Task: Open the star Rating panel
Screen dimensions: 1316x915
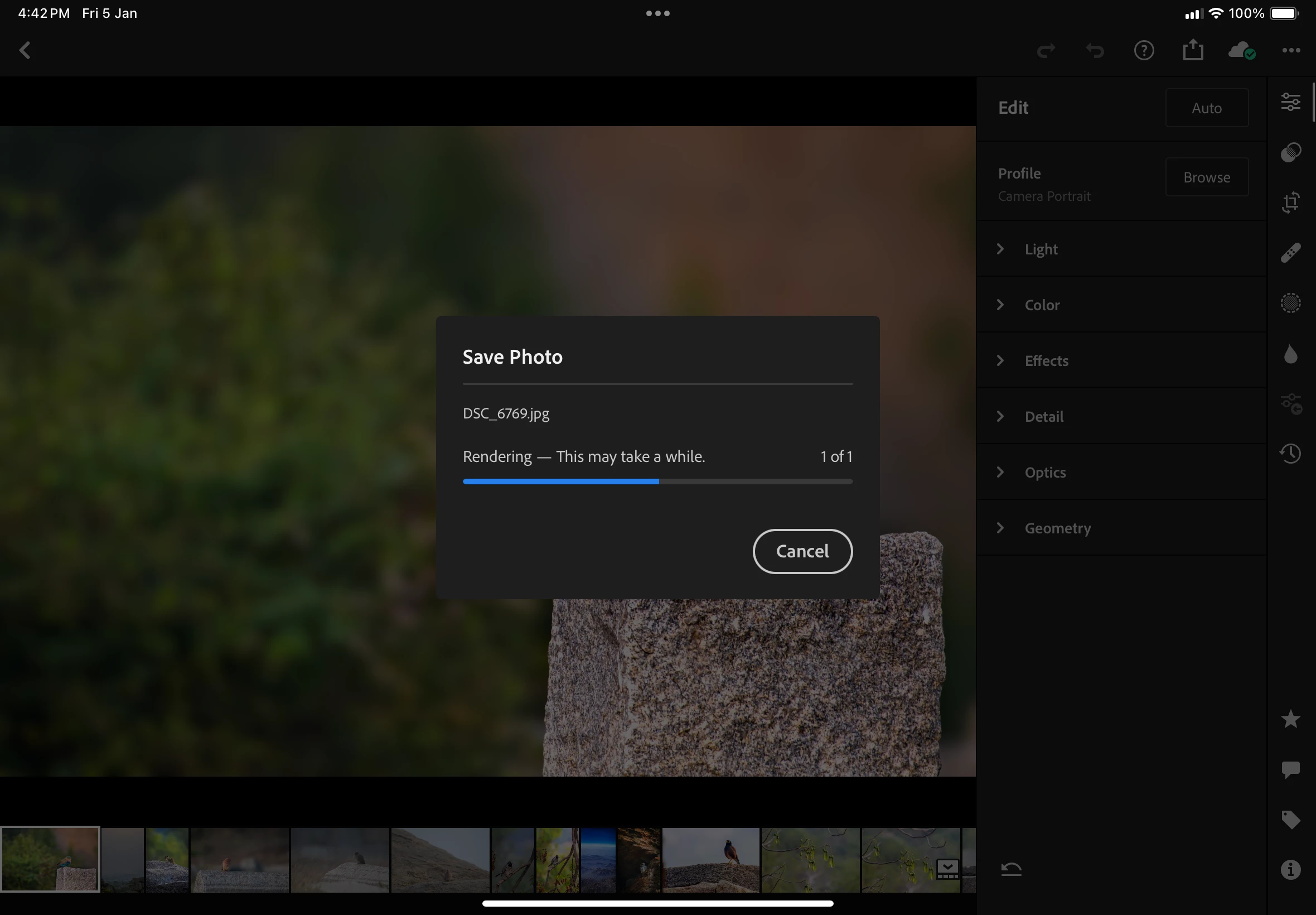Action: tap(1290, 719)
